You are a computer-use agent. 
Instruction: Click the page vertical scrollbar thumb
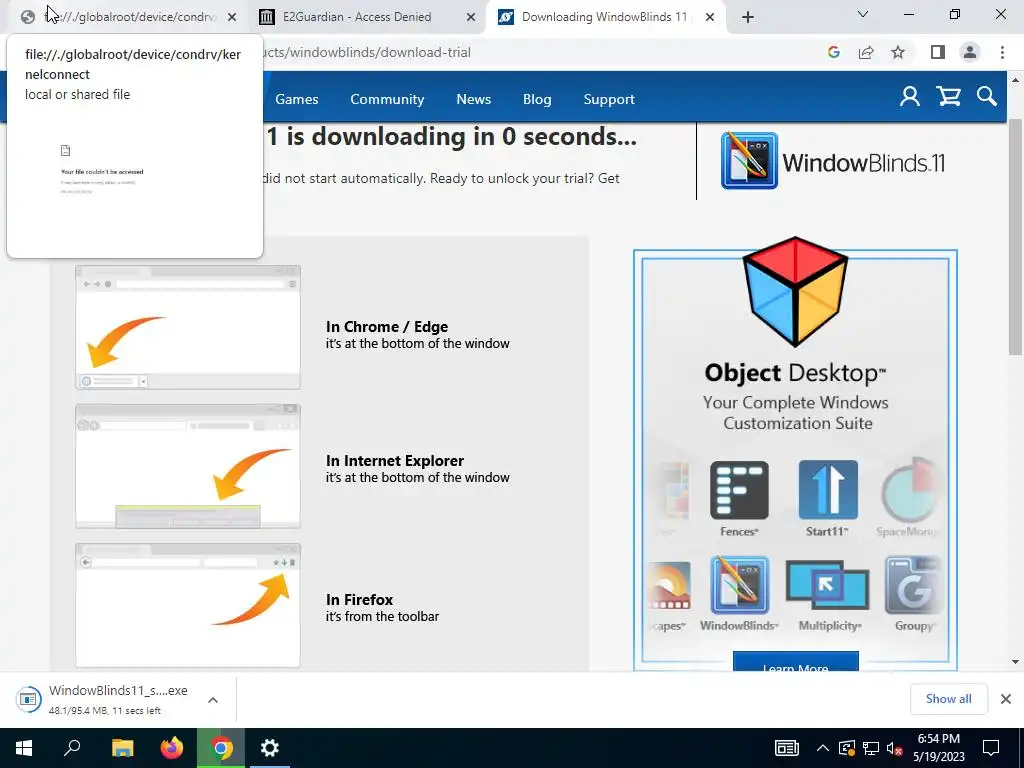tap(1015, 237)
